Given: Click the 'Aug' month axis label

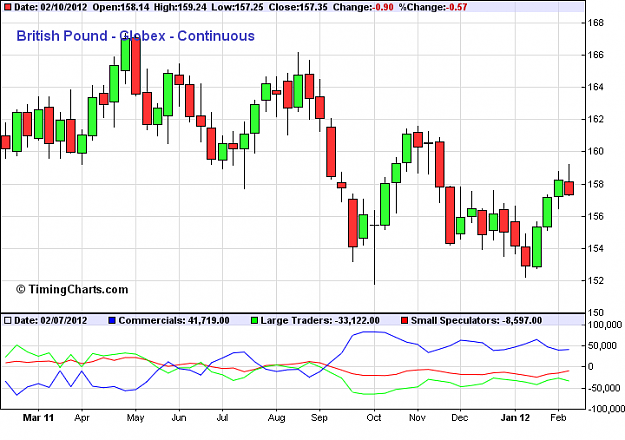Looking at the screenshot, I should (x=276, y=418).
